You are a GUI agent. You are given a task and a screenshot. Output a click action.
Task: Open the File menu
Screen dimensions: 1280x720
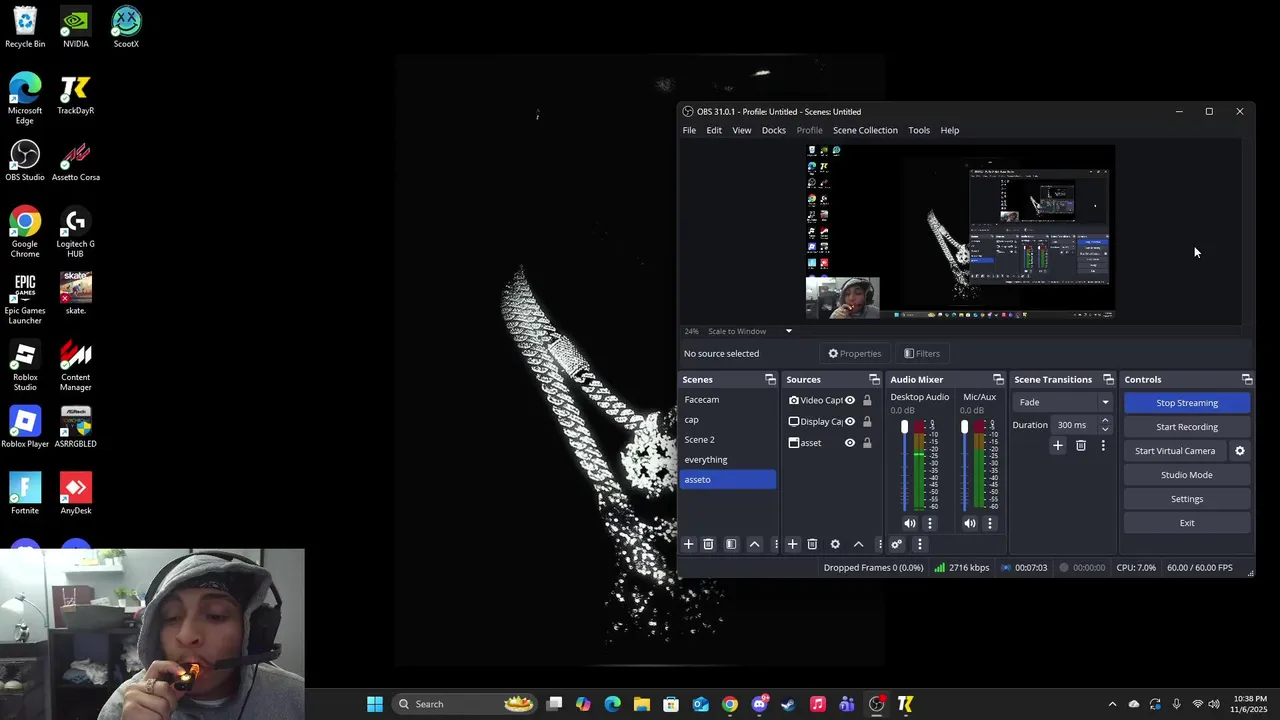point(689,130)
